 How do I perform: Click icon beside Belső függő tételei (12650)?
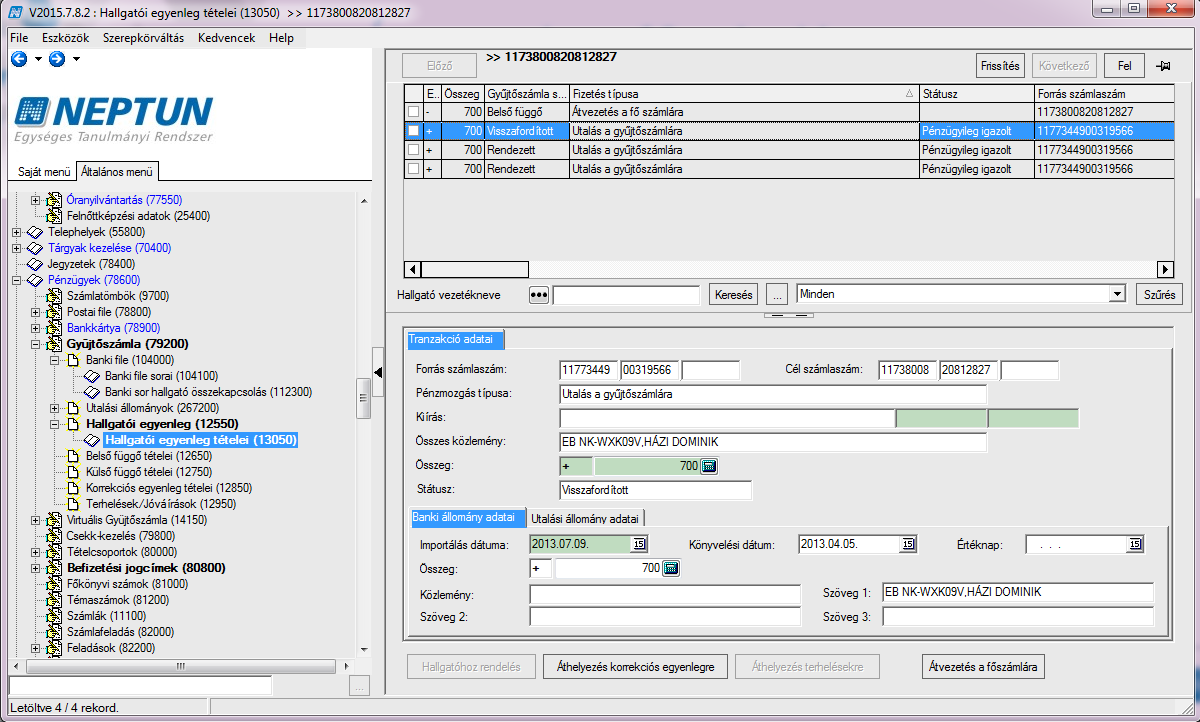coord(73,456)
